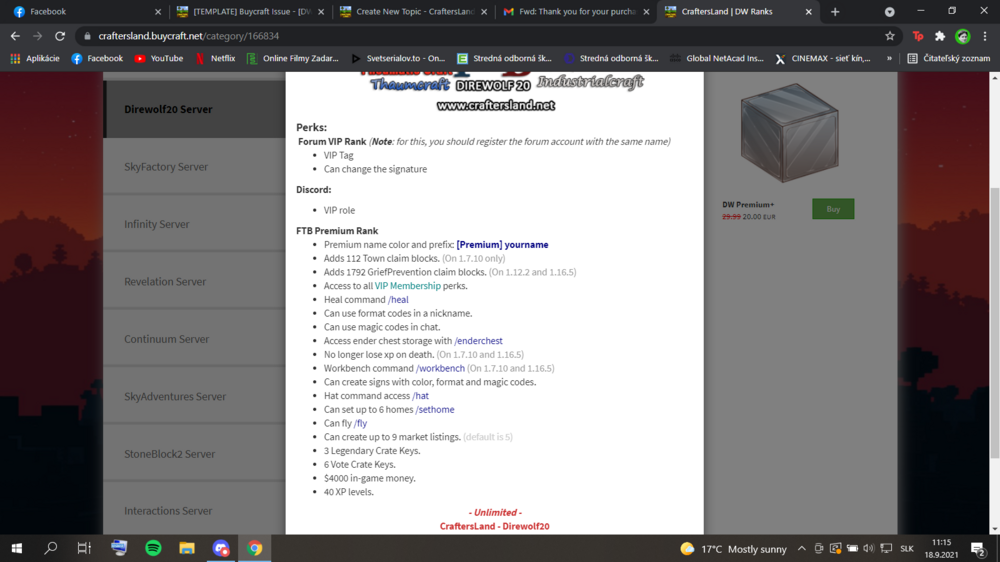Screen dimensions: 1000x562
Task: Show hidden system tray icons
Action: (x=802, y=549)
